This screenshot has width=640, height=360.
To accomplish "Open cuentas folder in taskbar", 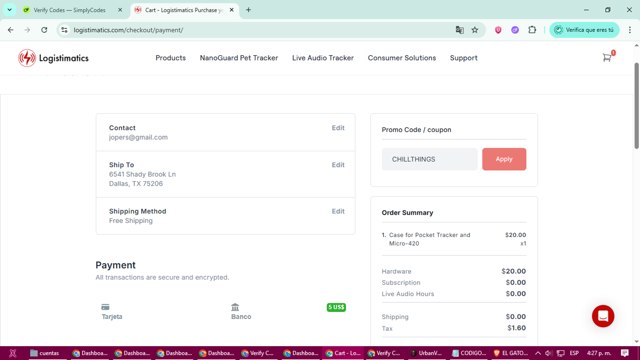I will 45,353.
